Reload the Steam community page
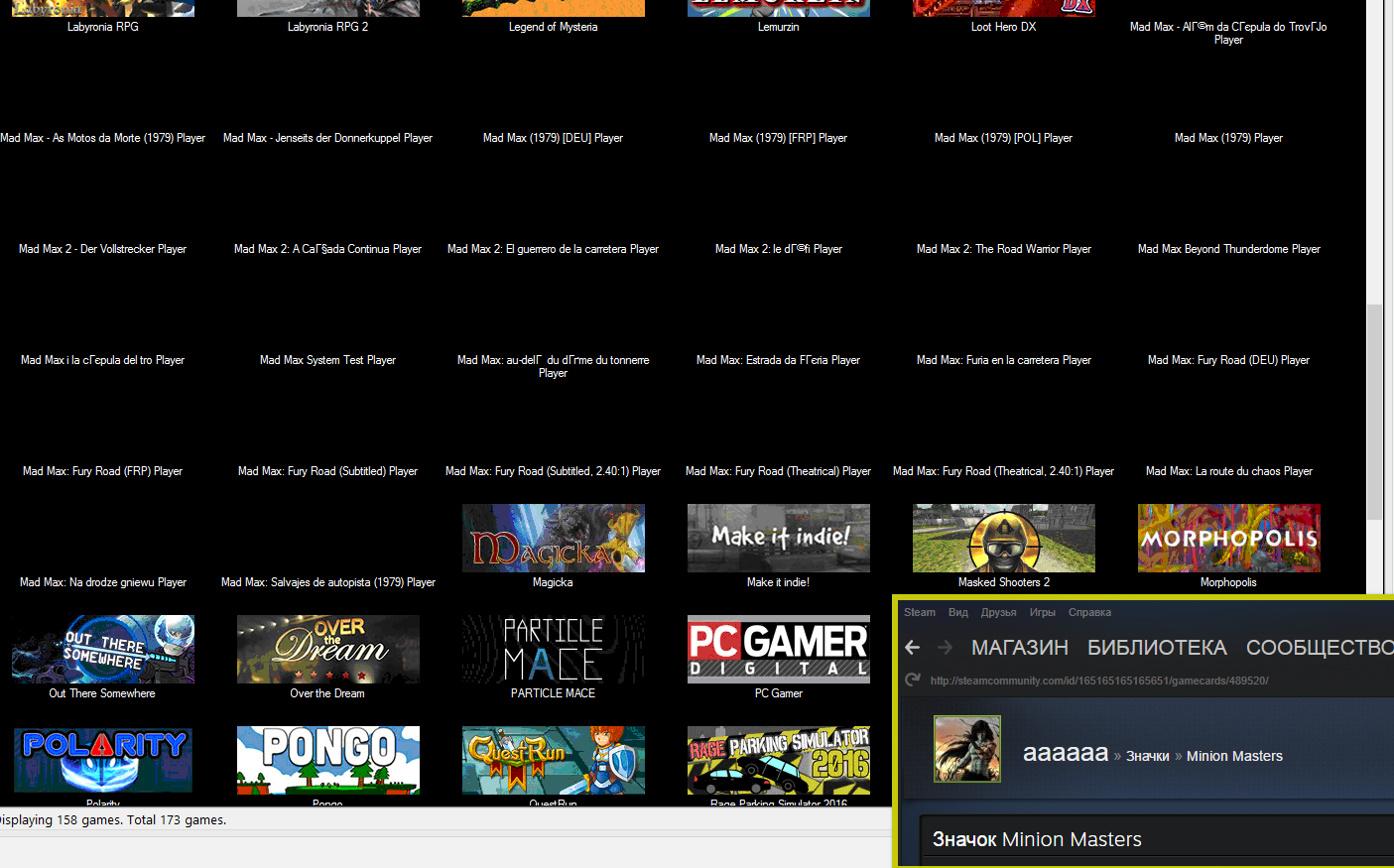Viewport: 1394px width, 868px height. [x=913, y=681]
